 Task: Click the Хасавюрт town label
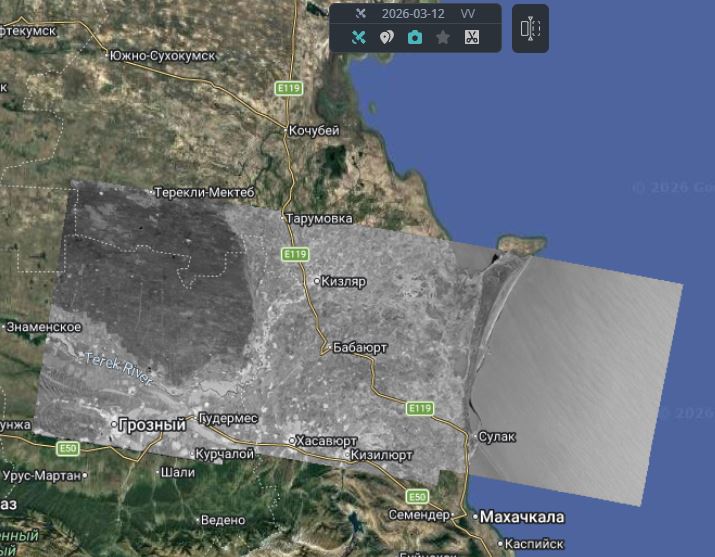pyautogui.click(x=327, y=440)
